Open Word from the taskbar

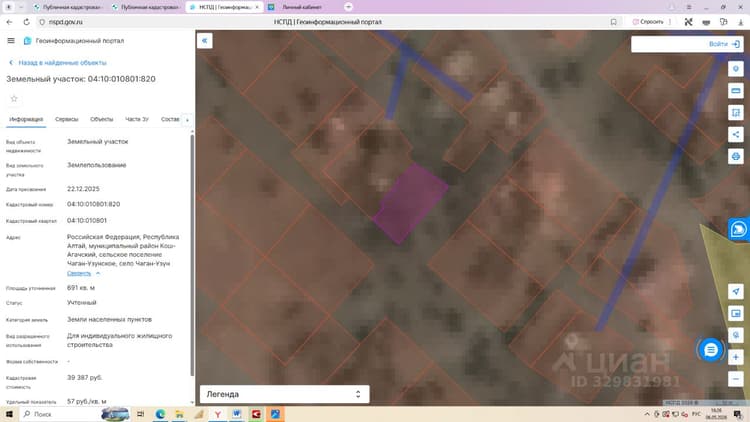237,414
